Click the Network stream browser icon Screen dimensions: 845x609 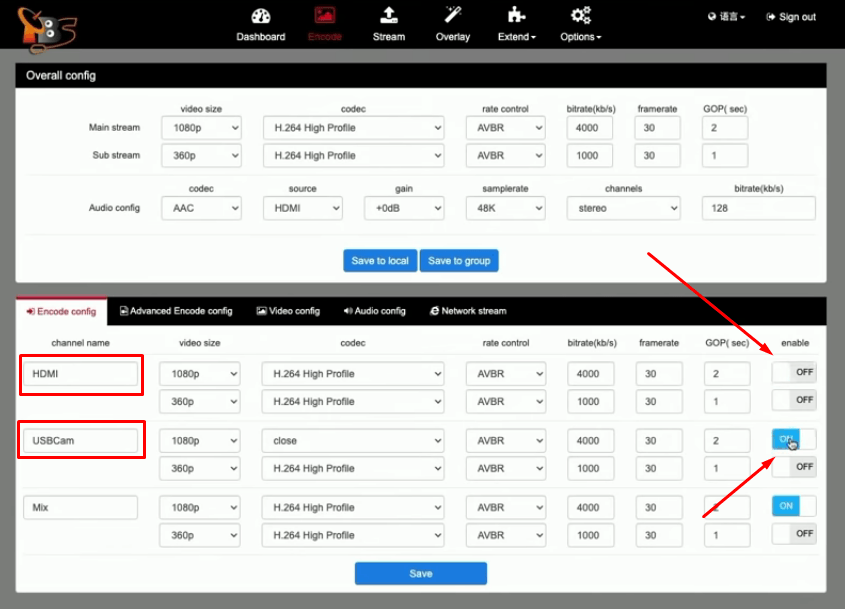[x=434, y=311]
